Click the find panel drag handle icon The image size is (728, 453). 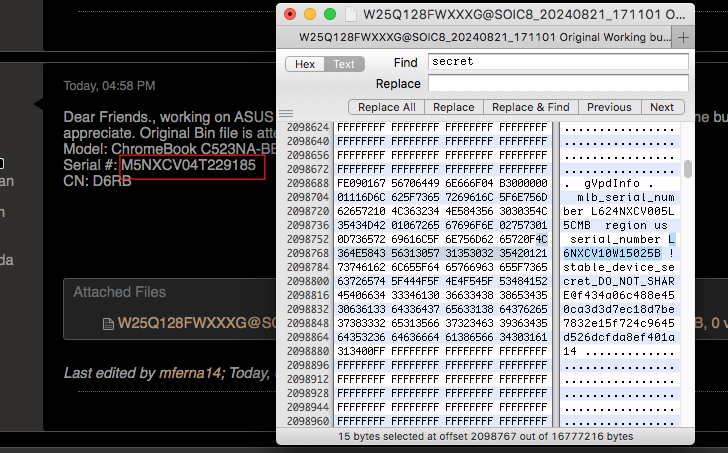click(x=286, y=114)
